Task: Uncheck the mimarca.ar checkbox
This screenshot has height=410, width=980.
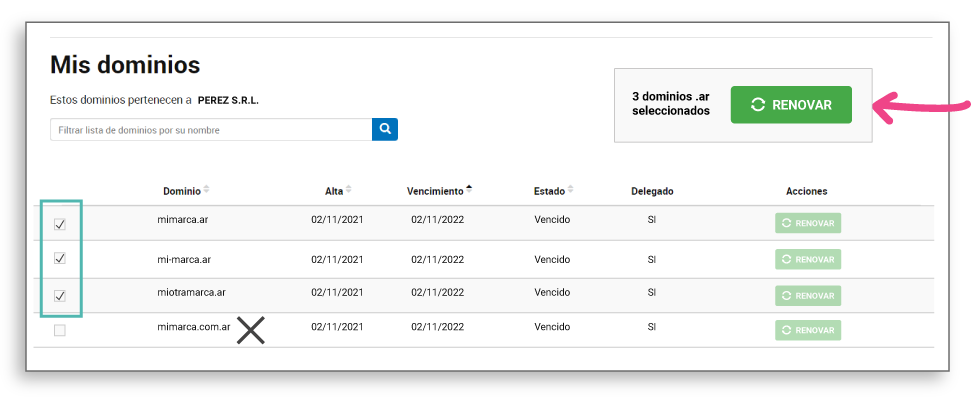Action: point(60,224)
